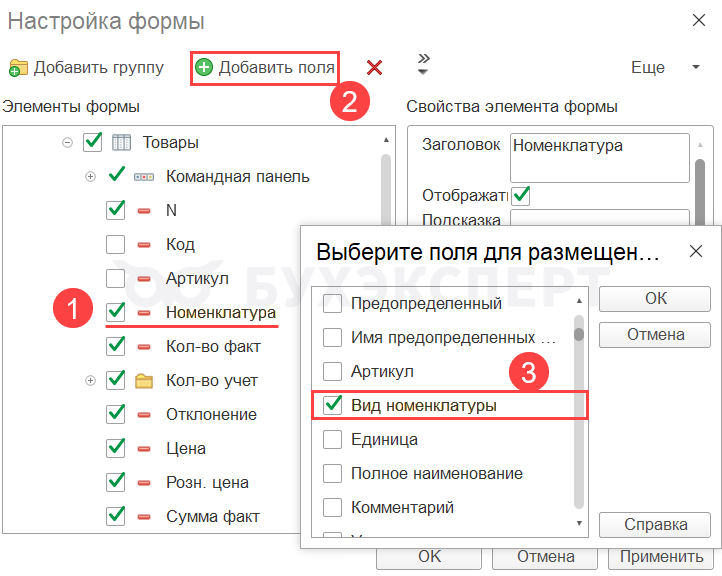
Task: Click the Справка help button
Action: click(x=655, y=524)
